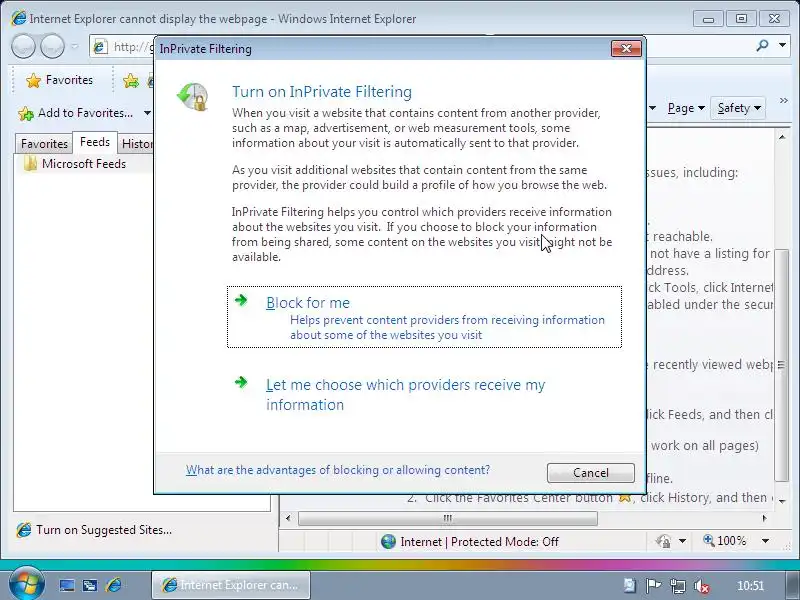Click the Internet zone globe icon in status bar
Screen dimensions: 800x600
388,541
